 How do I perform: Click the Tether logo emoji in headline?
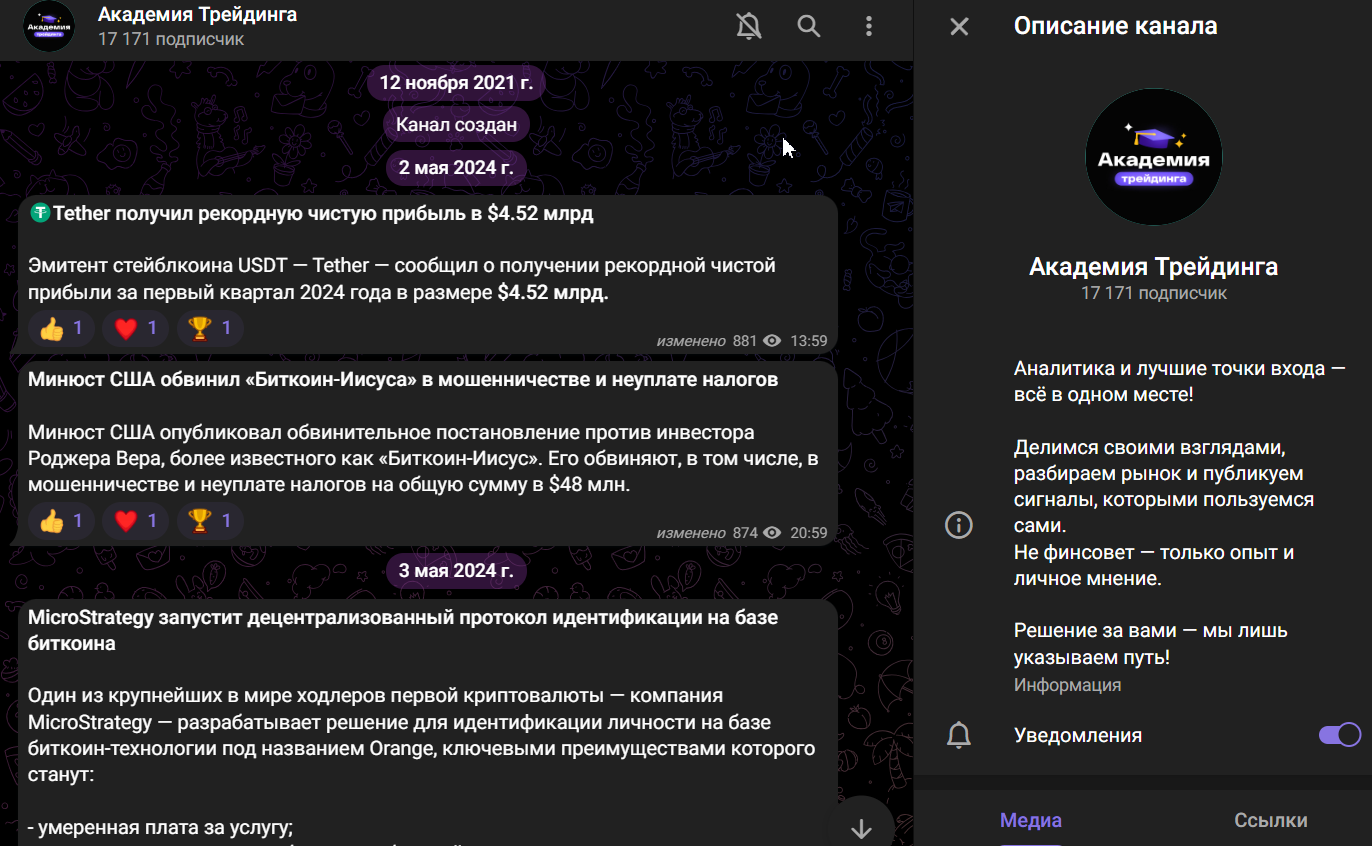[39, 213]
